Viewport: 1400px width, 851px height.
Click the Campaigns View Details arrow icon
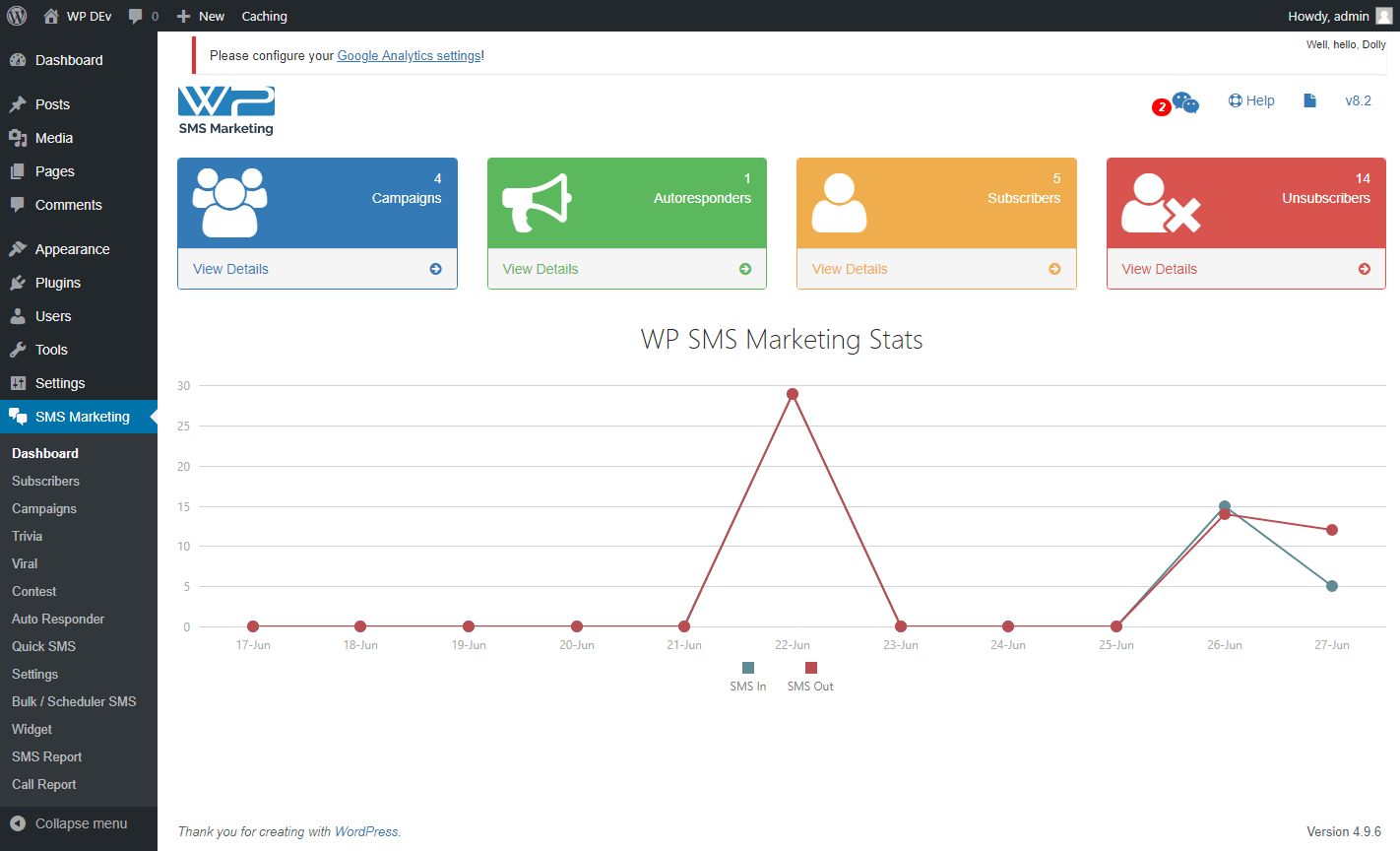(435, 269)
